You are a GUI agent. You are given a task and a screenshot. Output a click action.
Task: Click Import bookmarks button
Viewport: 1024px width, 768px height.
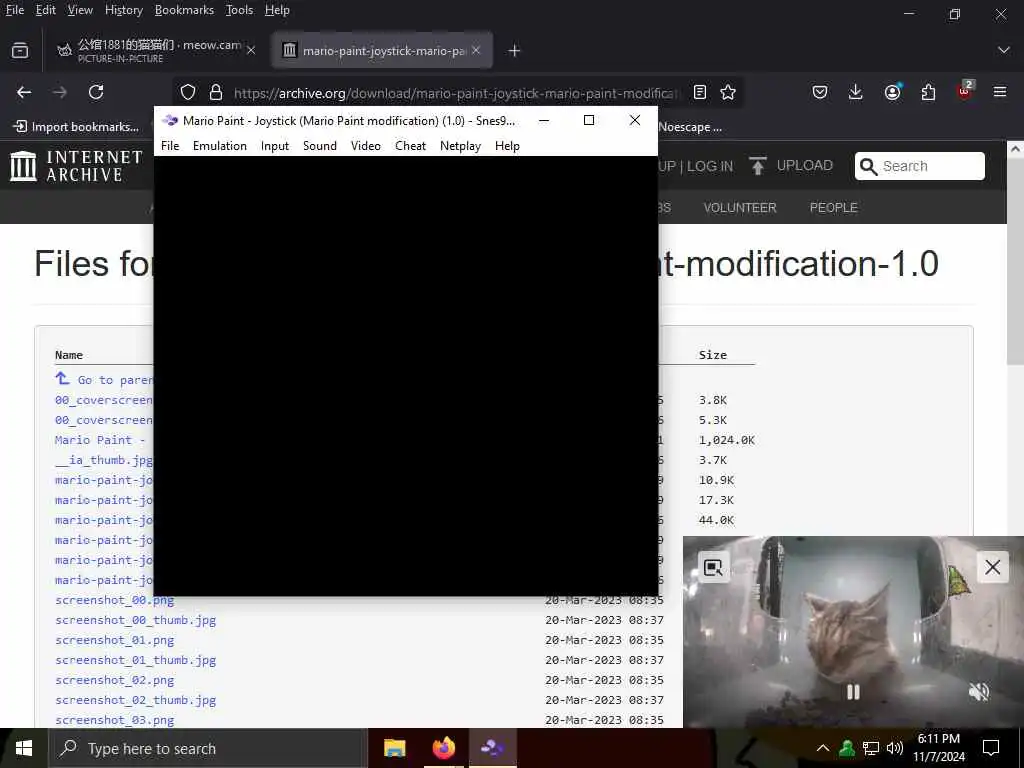pos(76,127)
